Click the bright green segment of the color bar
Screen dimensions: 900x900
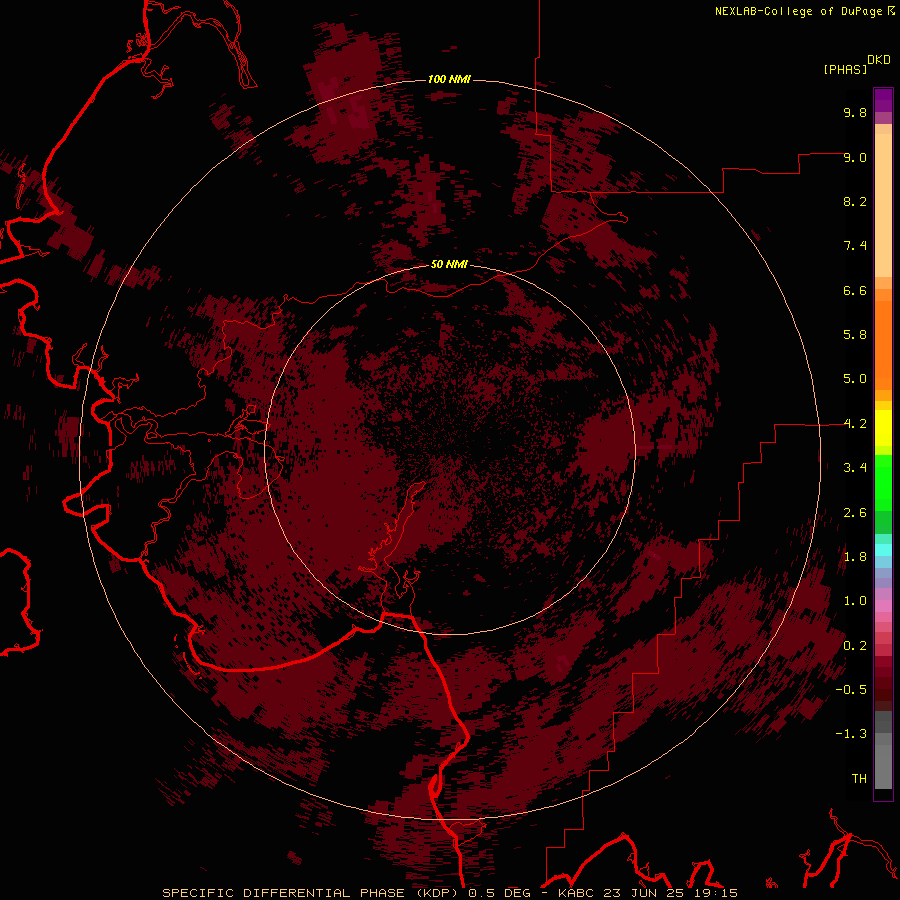coord(883,482)
